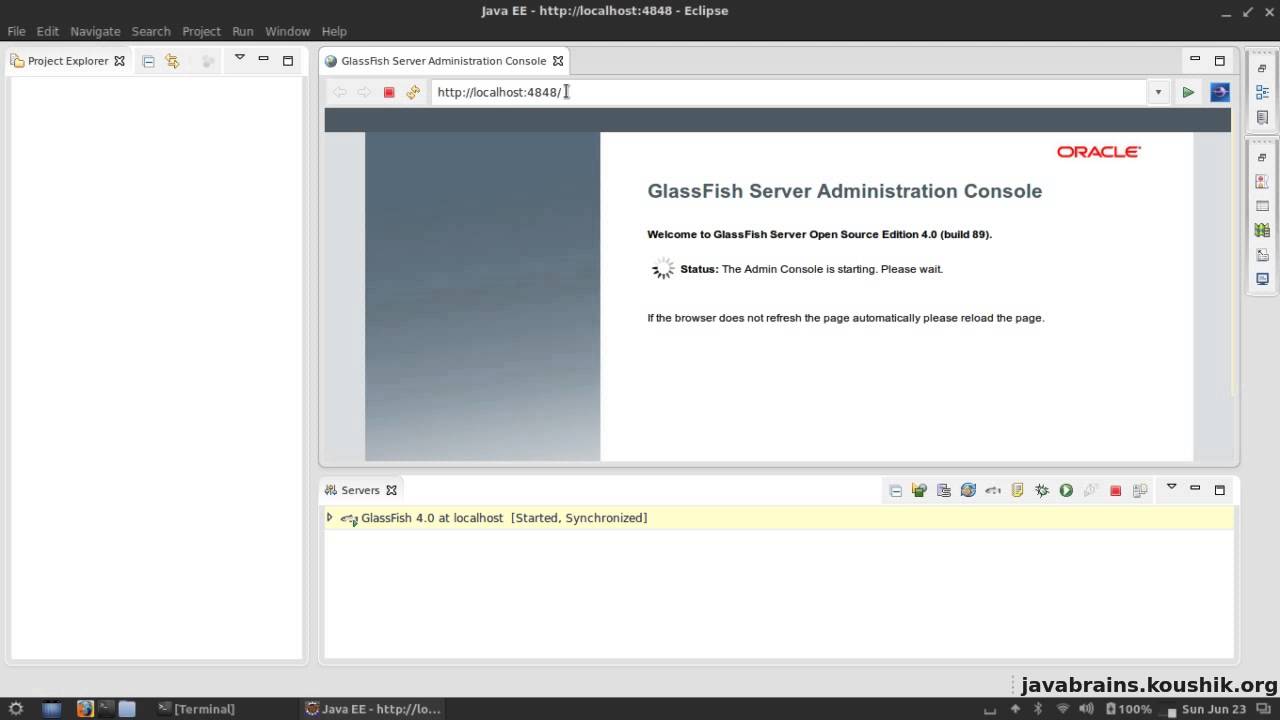Open the Outline fast view icon
The height and width of the screenshot is (720, 1280).
pyautogui.click(x=1262, y=92)
